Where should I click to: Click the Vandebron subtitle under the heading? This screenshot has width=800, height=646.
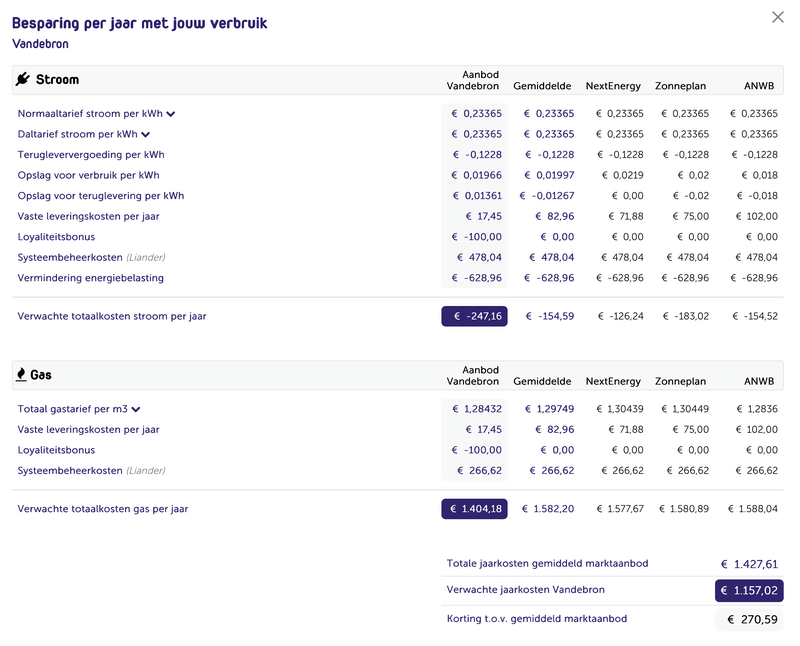40,44
